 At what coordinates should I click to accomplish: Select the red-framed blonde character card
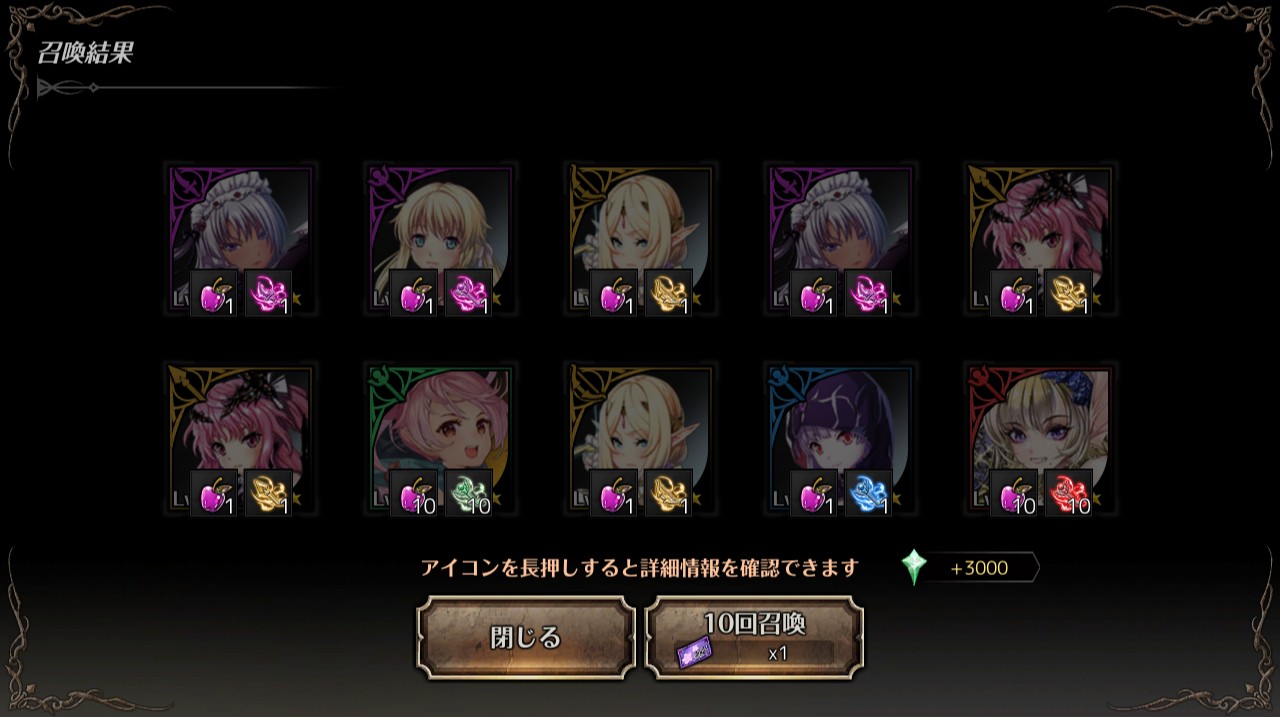point(1041,439)
